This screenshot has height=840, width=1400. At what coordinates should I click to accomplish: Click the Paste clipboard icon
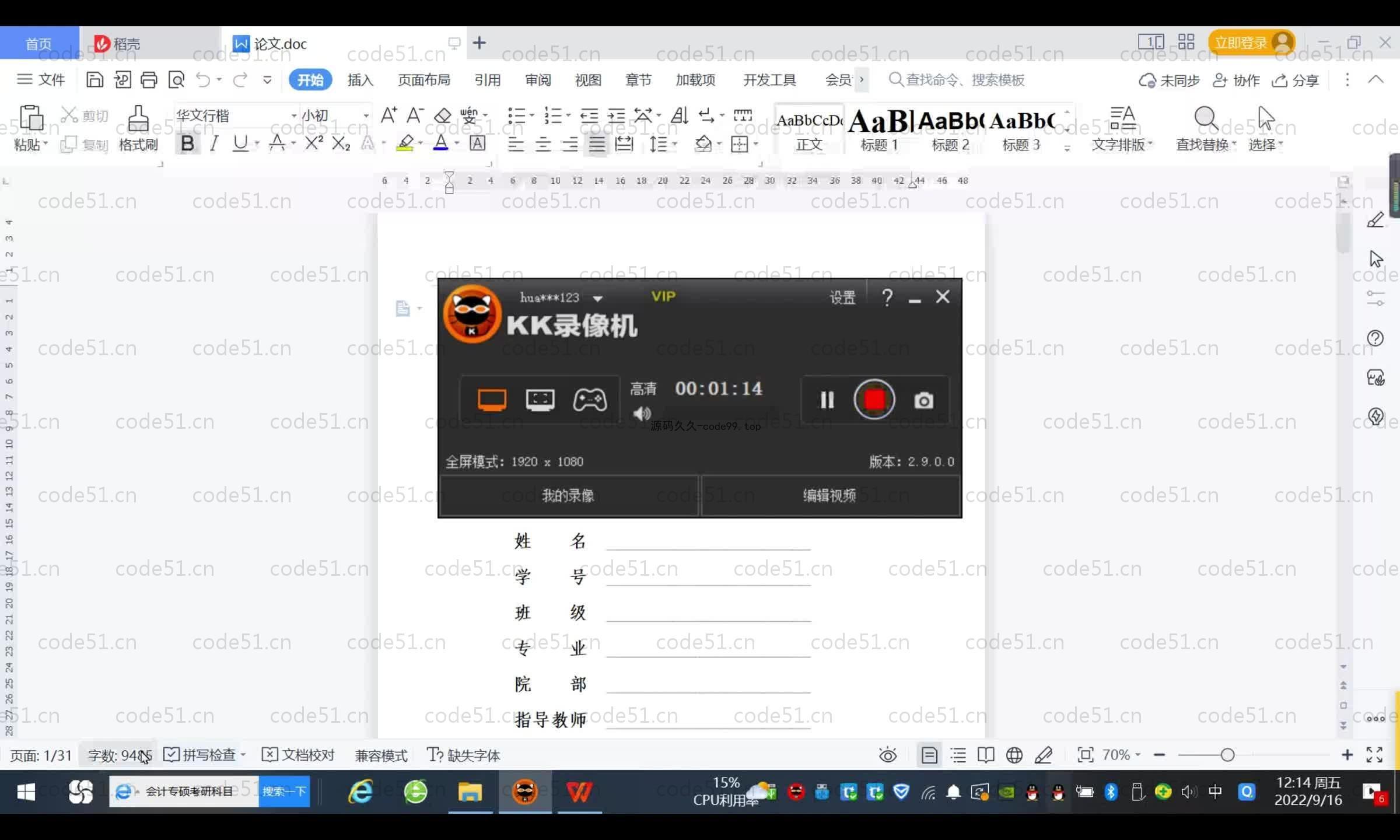tap(31, 118)
